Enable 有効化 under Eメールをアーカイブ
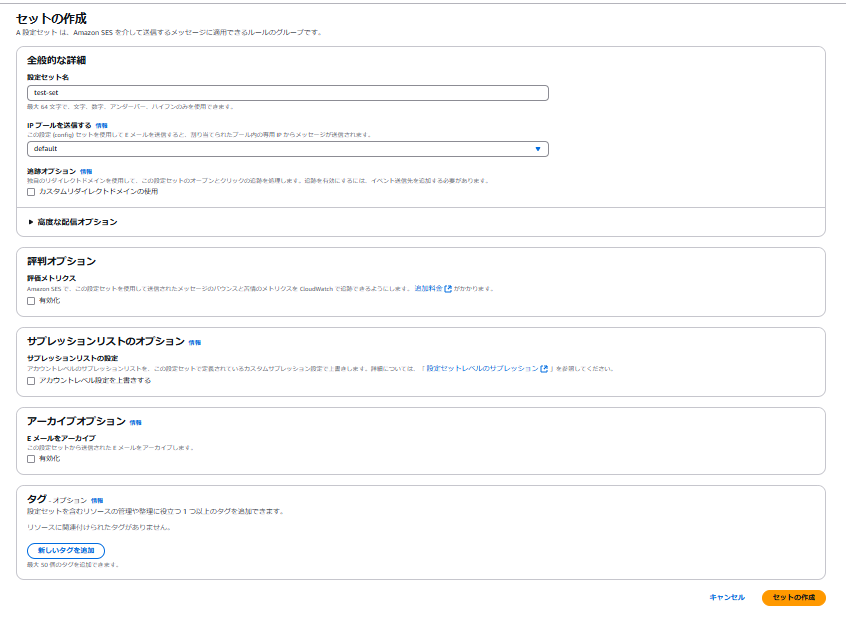Viewport: 846px width, 624px height. point(31,458)
